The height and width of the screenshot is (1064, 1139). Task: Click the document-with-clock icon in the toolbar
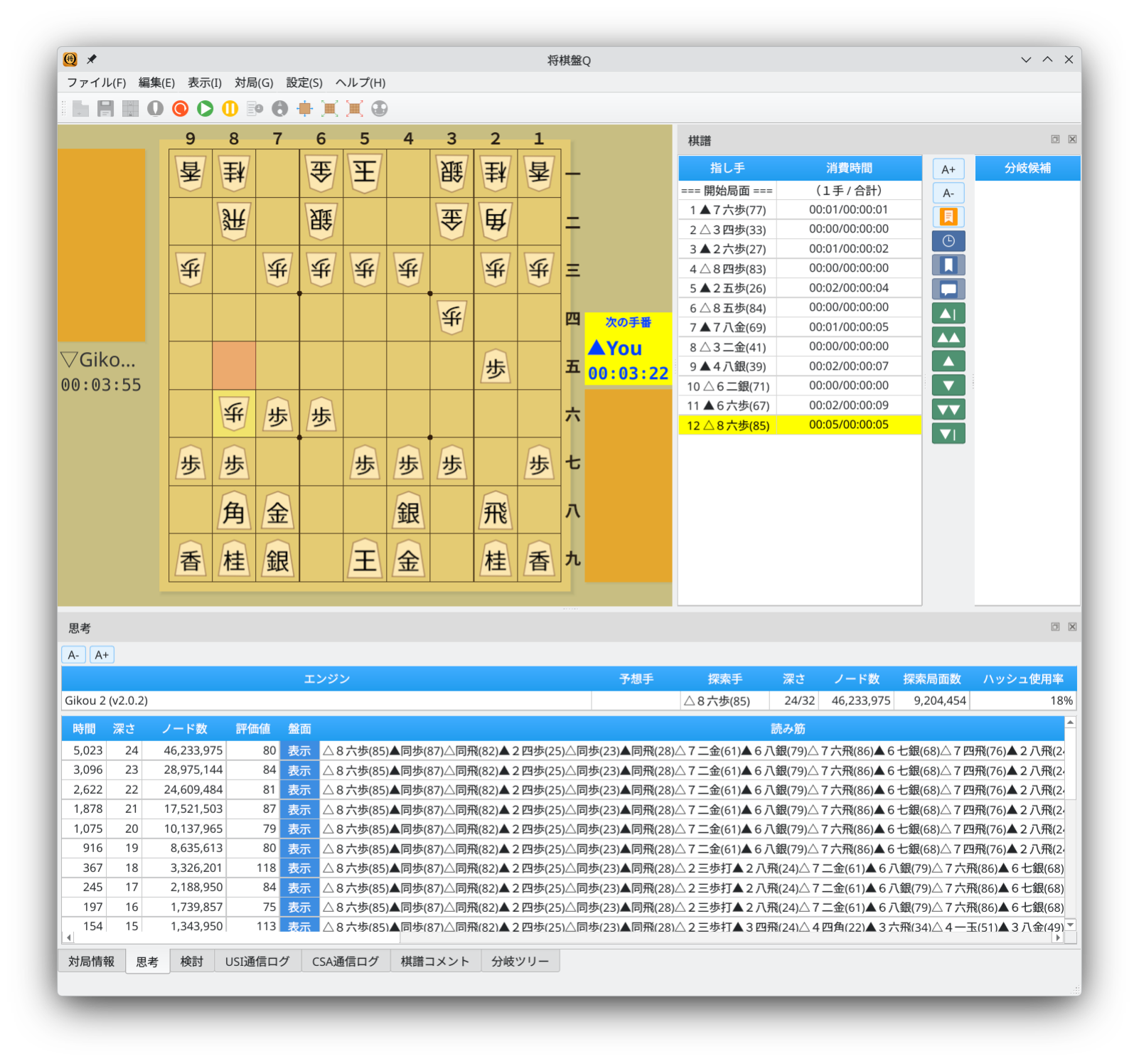(x=254, y=108)
